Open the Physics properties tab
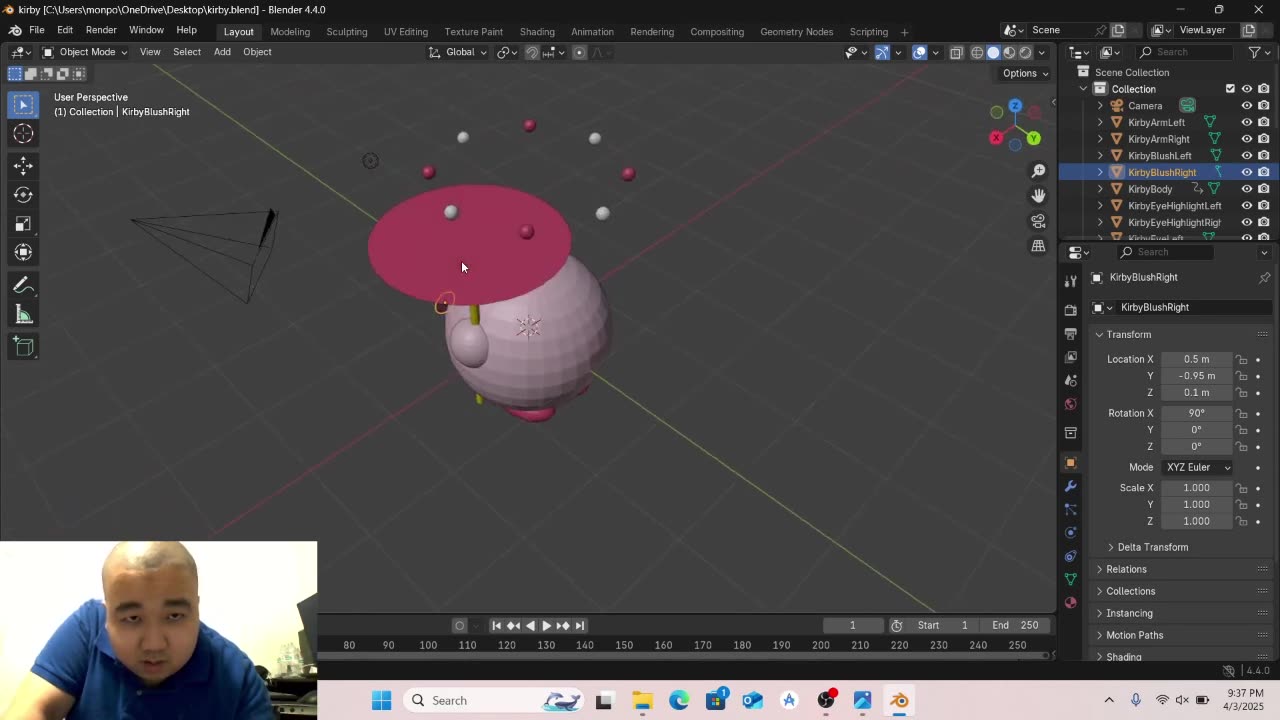The height and width of the screenshot is (720, 1280). [x=1071, y=532]
